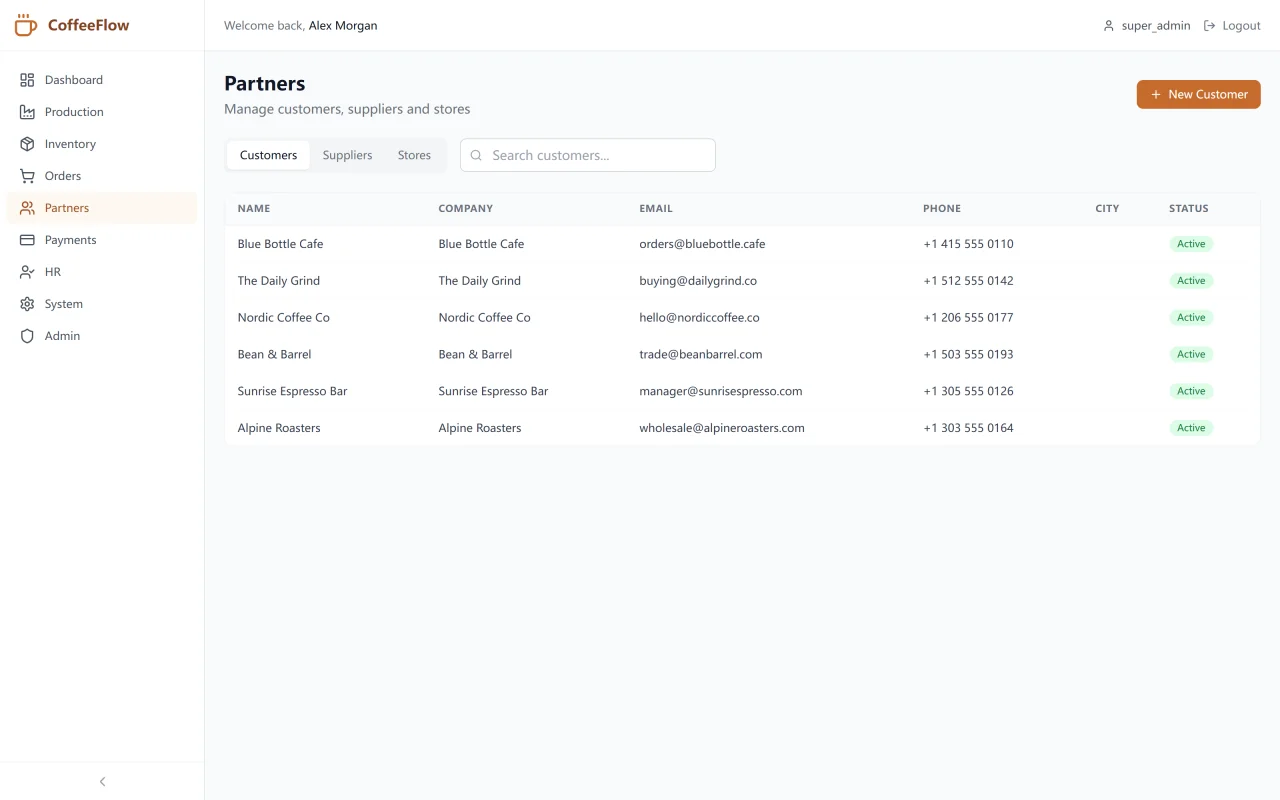This screenshot has height=800, width=1280.
Task: Click the magnifier icon in search box
Action: coord(476,155)
